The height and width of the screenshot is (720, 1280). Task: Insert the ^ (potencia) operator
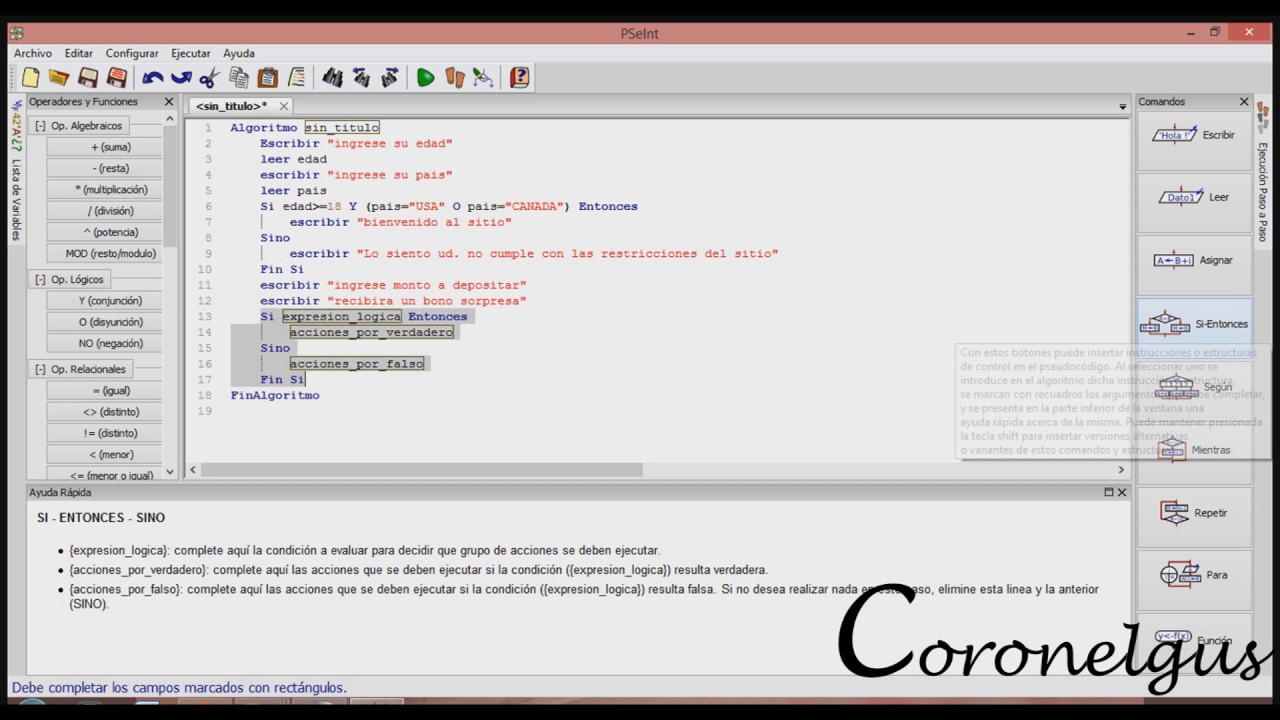point(104,232)
